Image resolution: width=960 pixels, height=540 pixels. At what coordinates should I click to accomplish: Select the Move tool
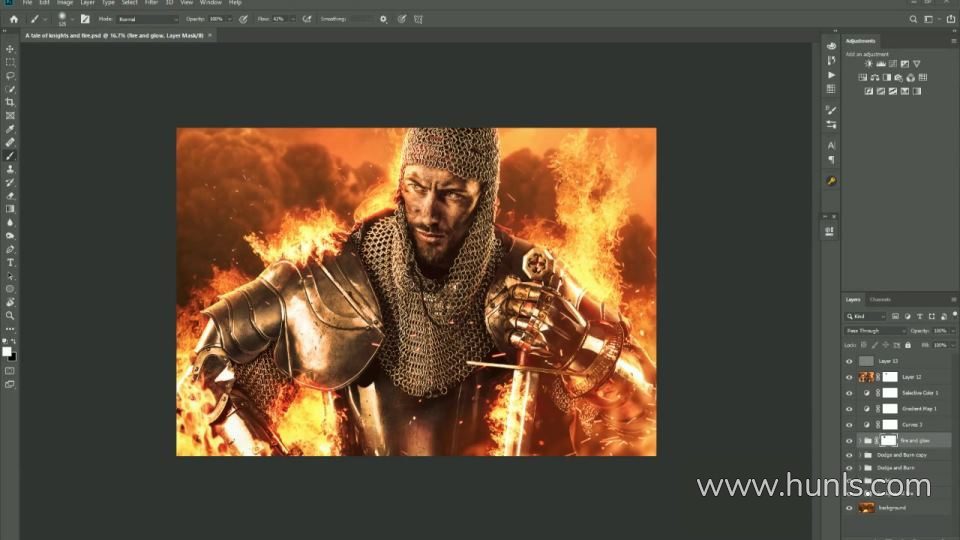(x=10, y=49)
